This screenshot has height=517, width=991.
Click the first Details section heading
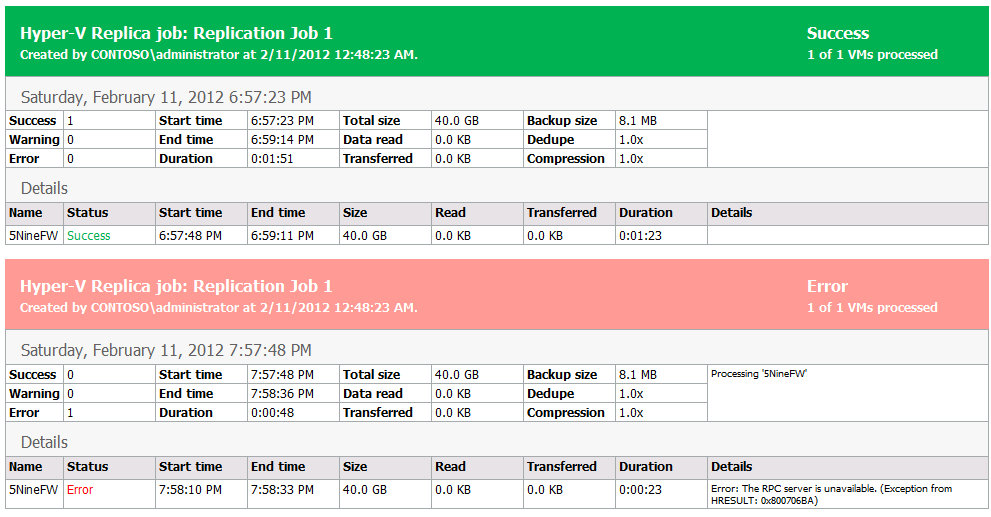(44, 188)
